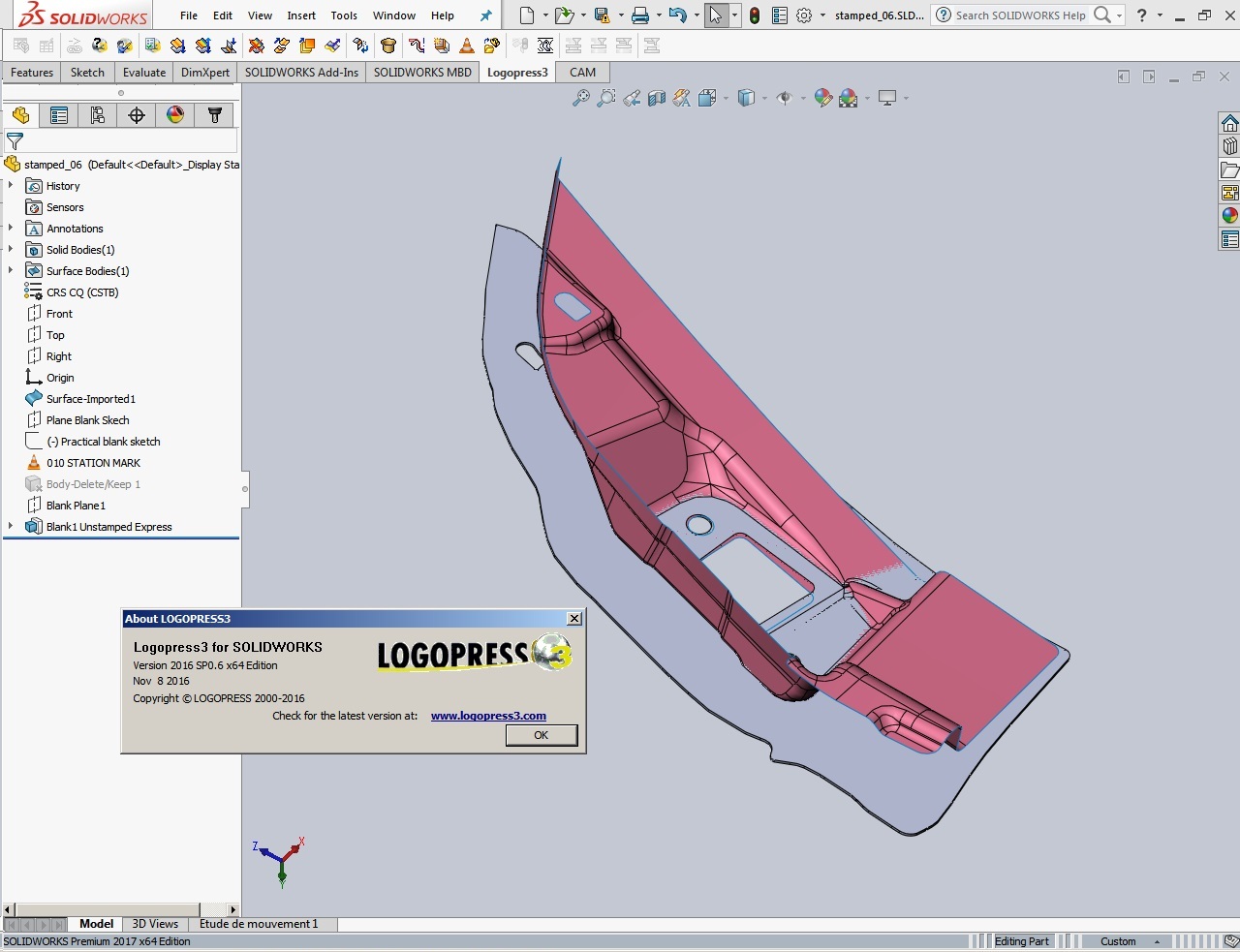Open the Etude de mouvement 1 tab
The width and height of the screenshot is (1240, 952).
point(259,924)
